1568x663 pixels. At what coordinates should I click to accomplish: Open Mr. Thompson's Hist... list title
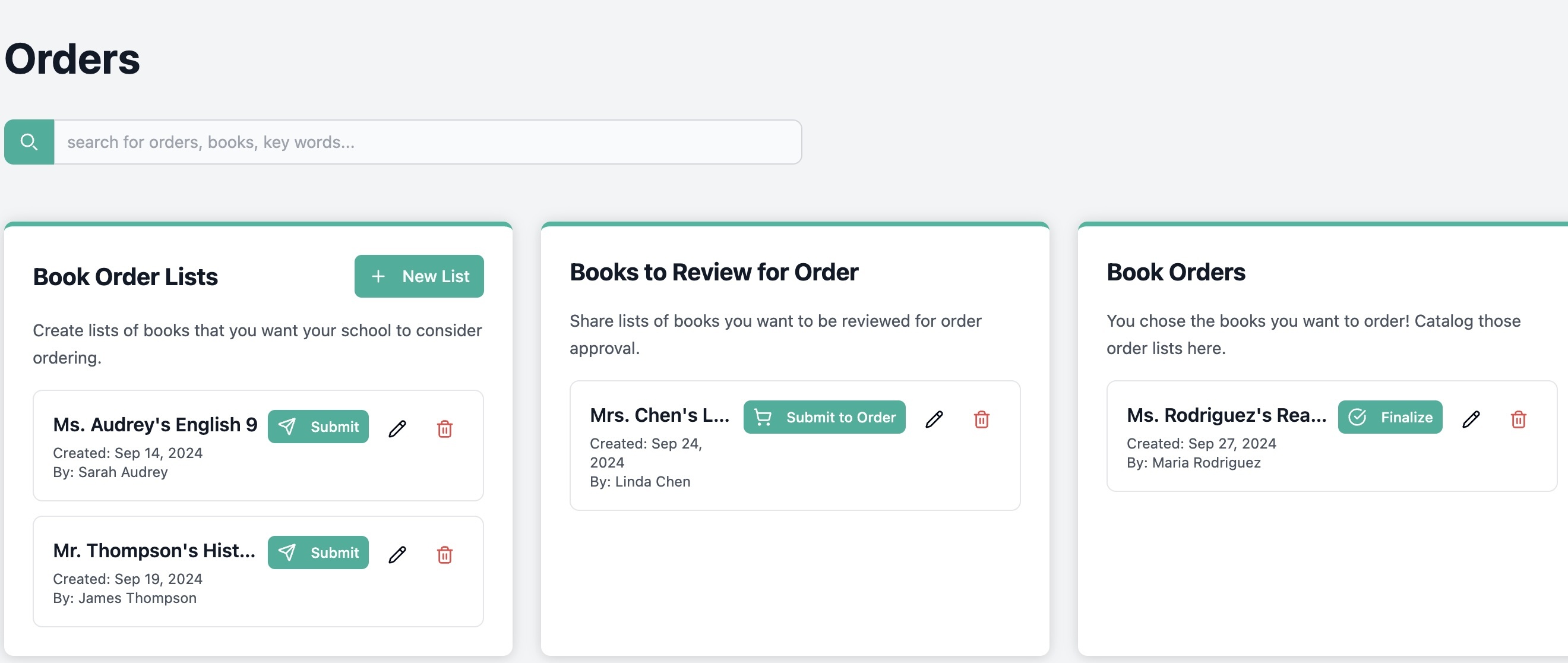(x=154, y=550)
